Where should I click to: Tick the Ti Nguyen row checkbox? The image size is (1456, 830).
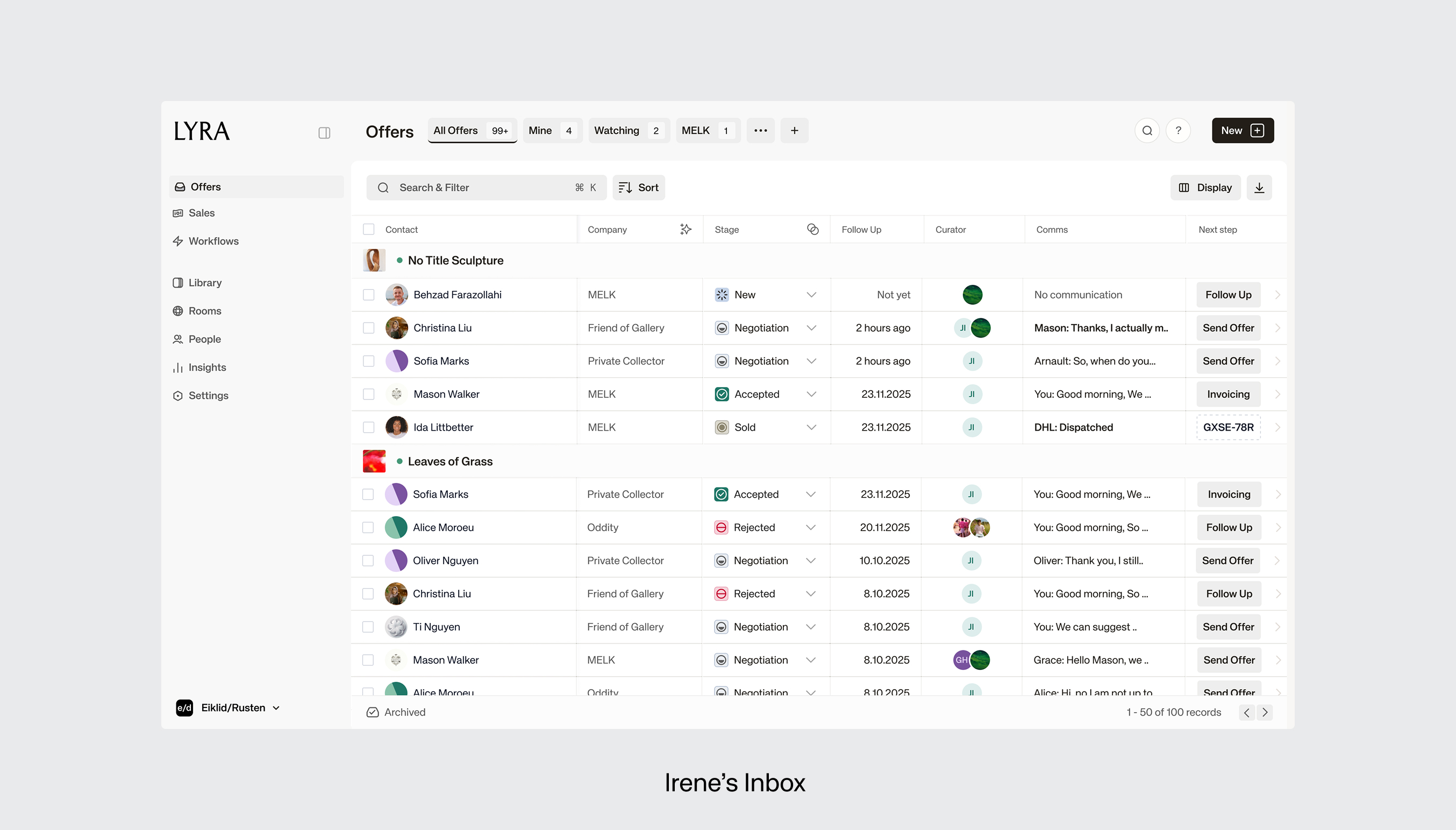(368, 626)
